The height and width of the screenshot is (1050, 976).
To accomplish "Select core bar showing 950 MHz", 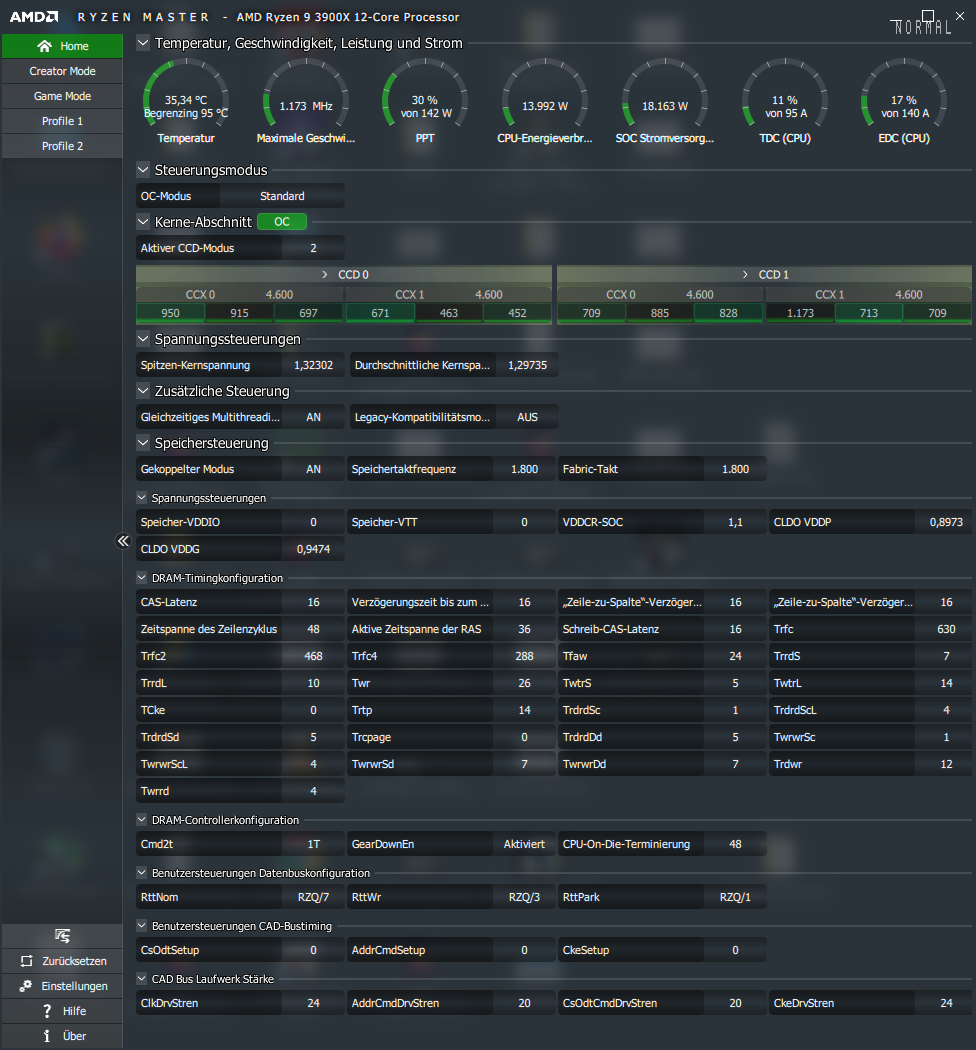I will pos(170,313).
